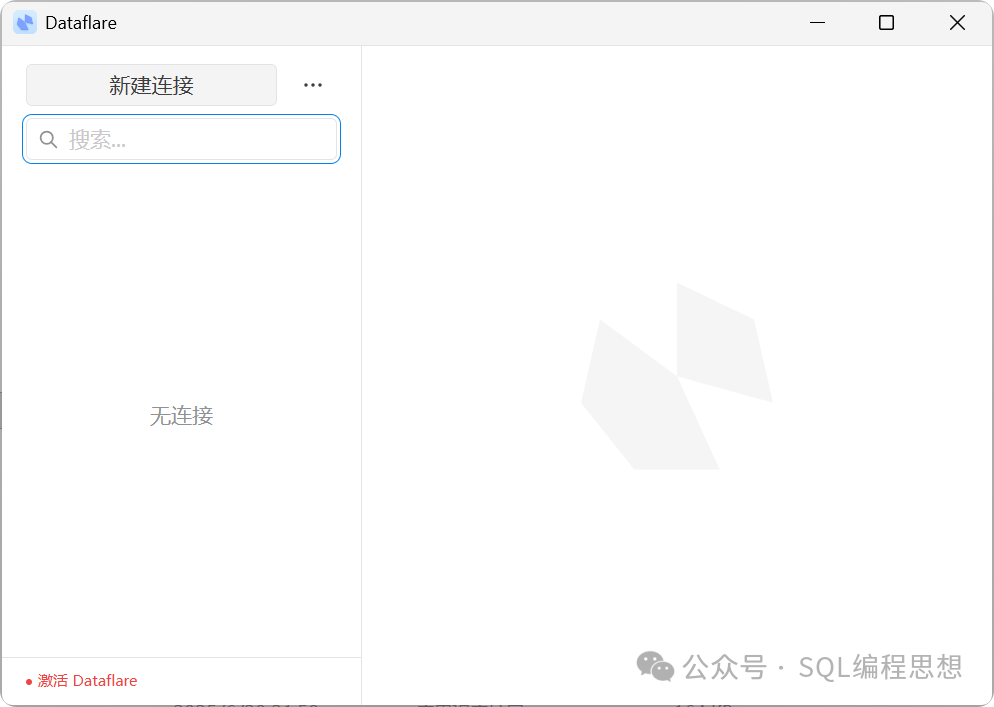Click the red dot beside 激活 Dataflare
This screenshot has width=994, height=707.
coord(29,682)
